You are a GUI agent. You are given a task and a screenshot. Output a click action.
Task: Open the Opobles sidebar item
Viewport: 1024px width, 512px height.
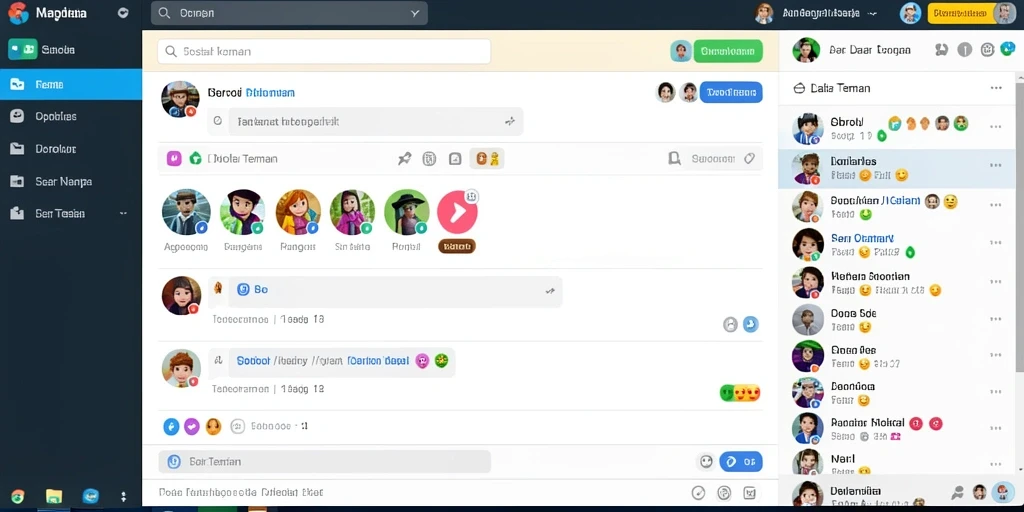(71, 116)
